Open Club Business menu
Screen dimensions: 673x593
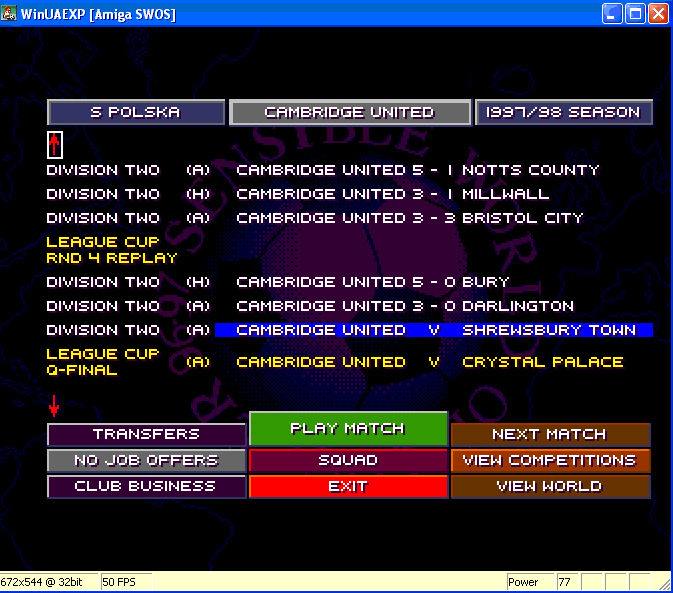click(x=146, y=487)
